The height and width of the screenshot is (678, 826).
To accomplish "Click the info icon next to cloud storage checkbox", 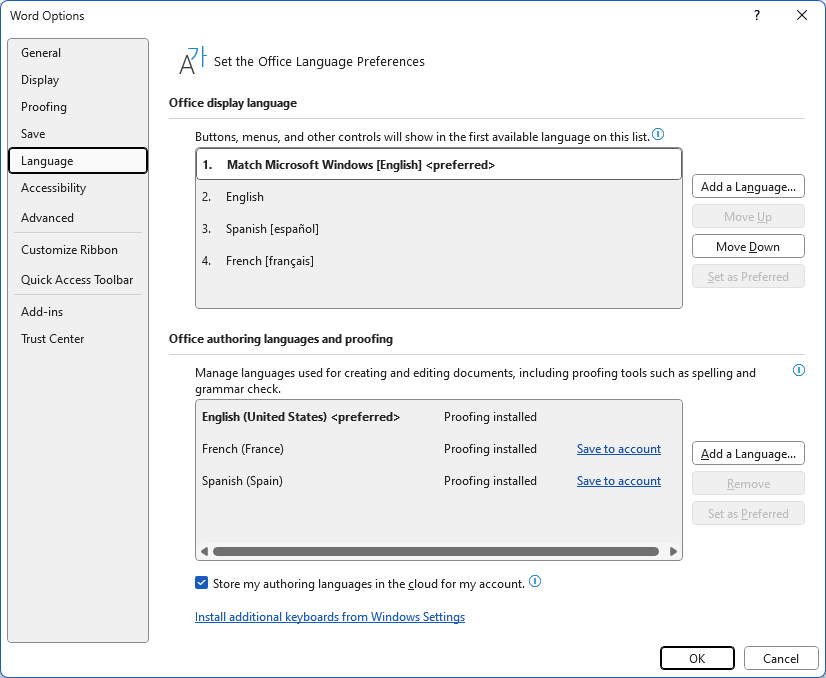I will (x=535, y=582).
